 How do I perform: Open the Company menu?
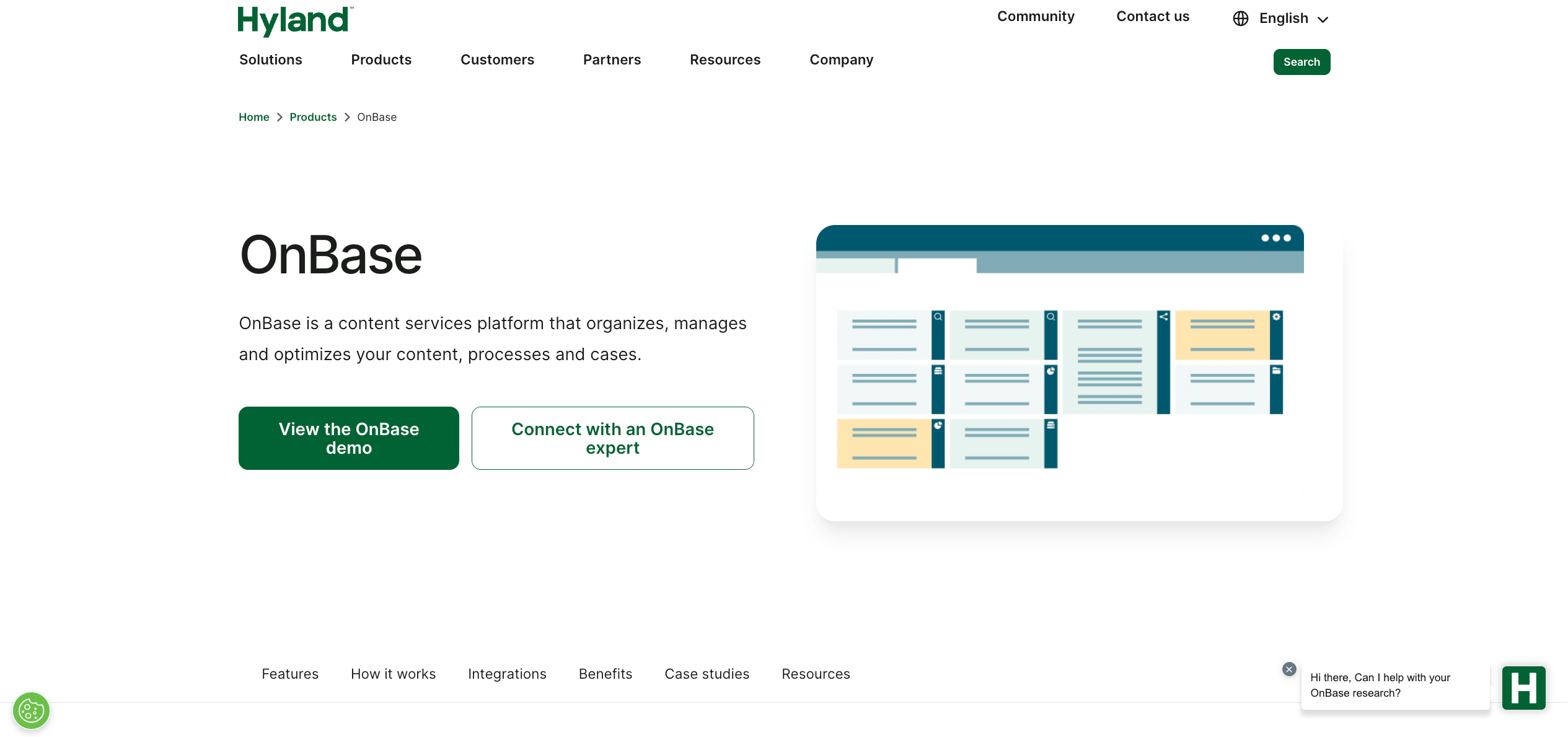841,60
